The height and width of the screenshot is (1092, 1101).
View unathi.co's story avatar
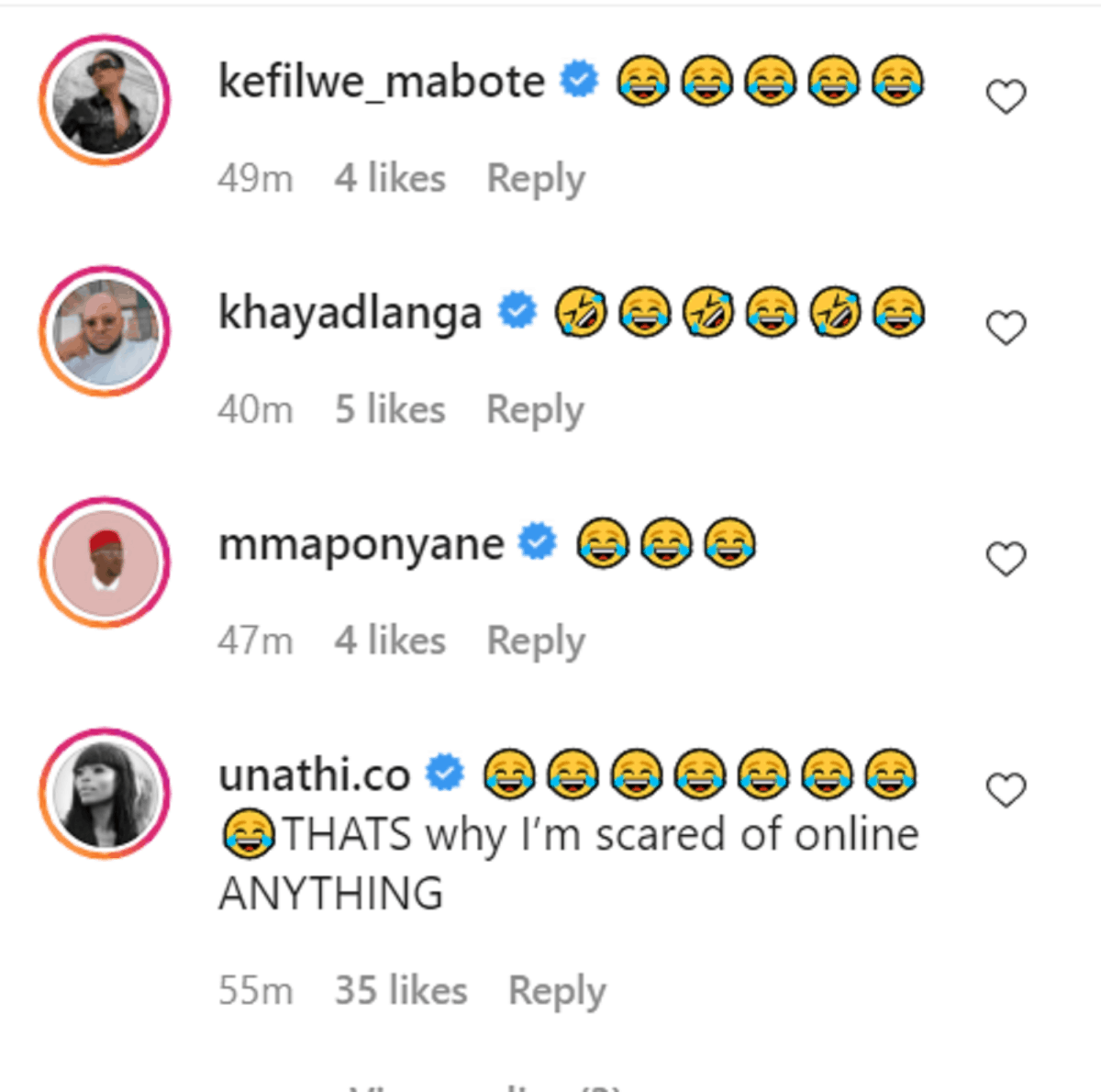[x=105, y=794]
